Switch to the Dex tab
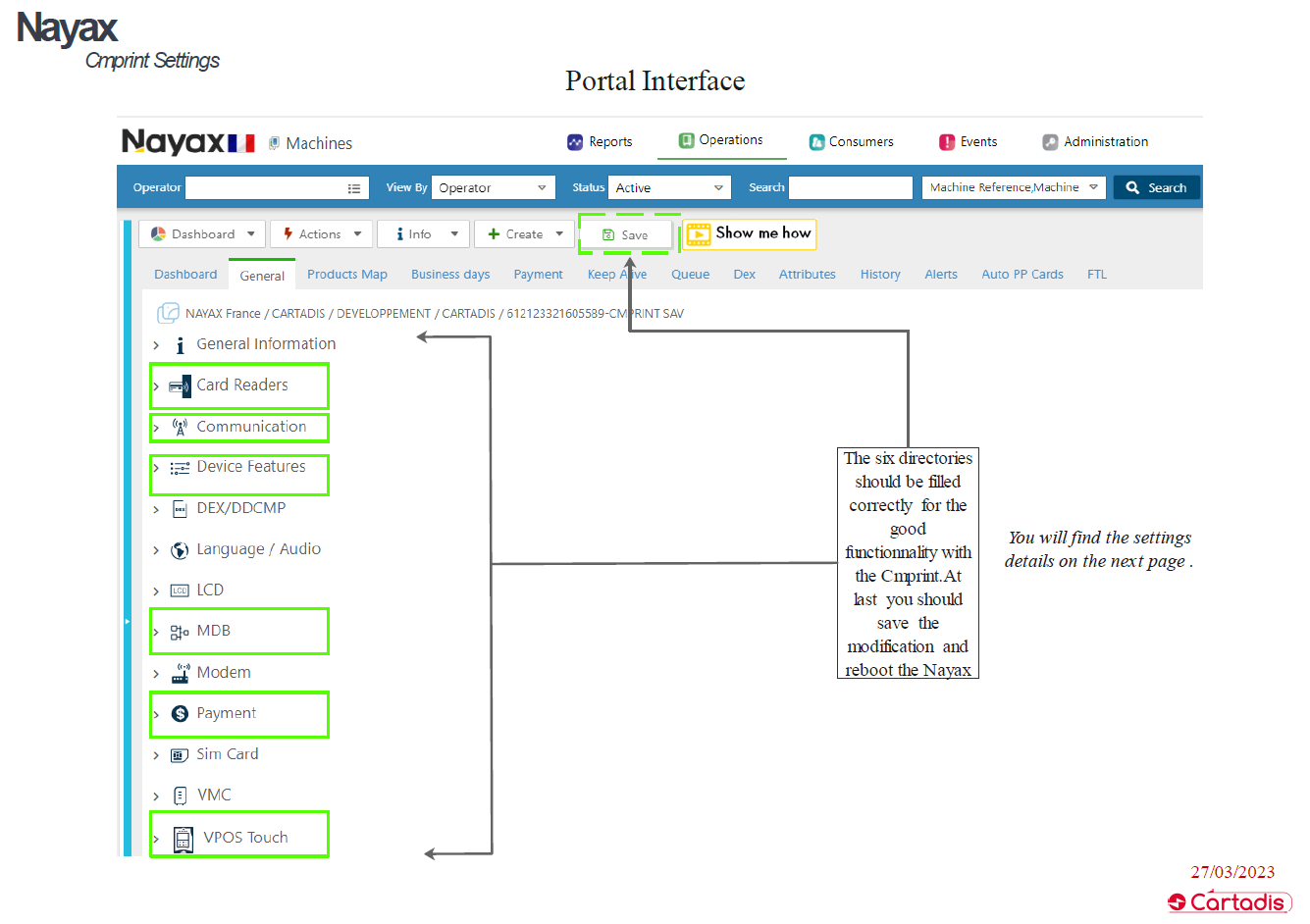The width and height of the screenshot is (1310, 924). pos(745,275)
